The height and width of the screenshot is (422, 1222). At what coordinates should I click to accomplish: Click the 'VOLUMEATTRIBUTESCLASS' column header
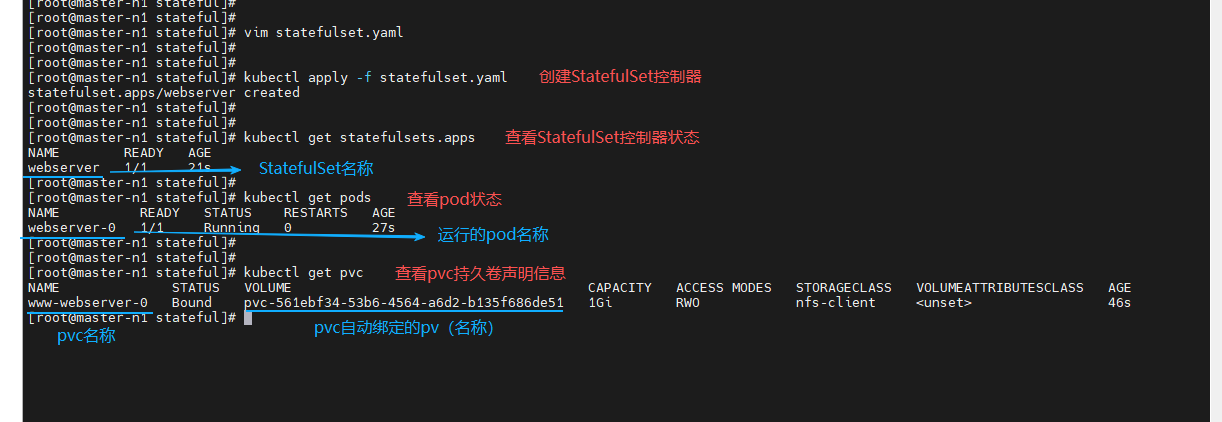click(x=1000, y=287)
